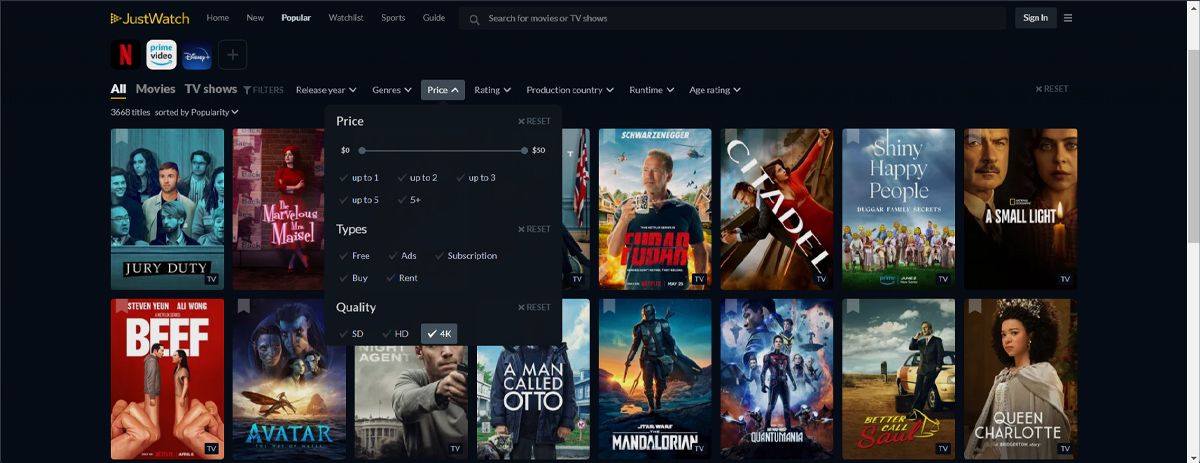Expand the Release year filter
This screenshot has width=1200, height=463.
[326, 90]
